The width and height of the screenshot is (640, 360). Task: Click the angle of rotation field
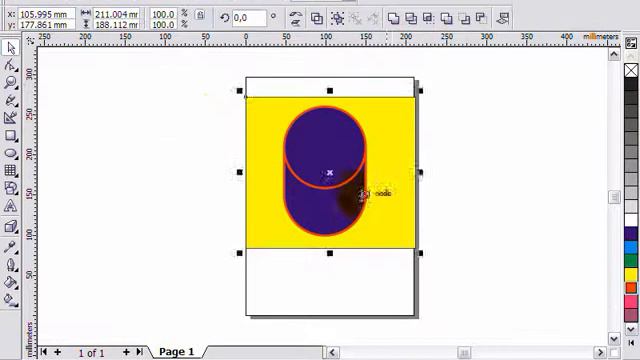[x=249, y=18]
